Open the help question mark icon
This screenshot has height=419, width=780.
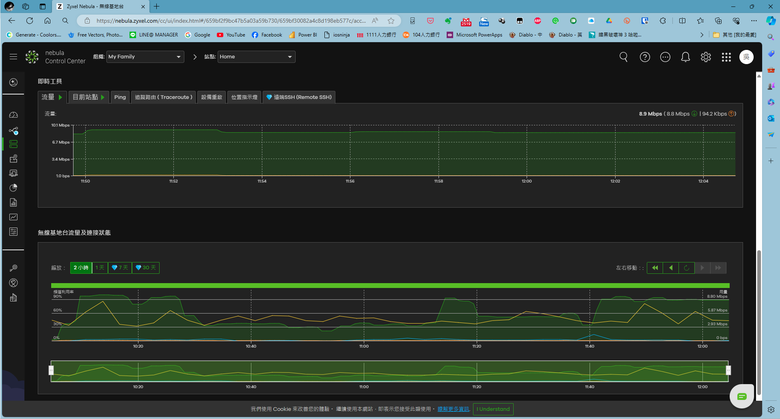coord(644,57)
